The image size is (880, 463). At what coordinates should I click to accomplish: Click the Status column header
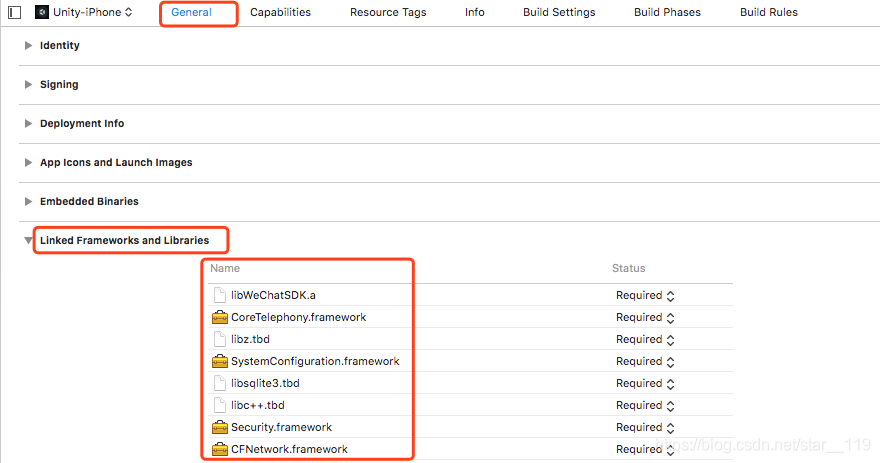coord(629,268)
